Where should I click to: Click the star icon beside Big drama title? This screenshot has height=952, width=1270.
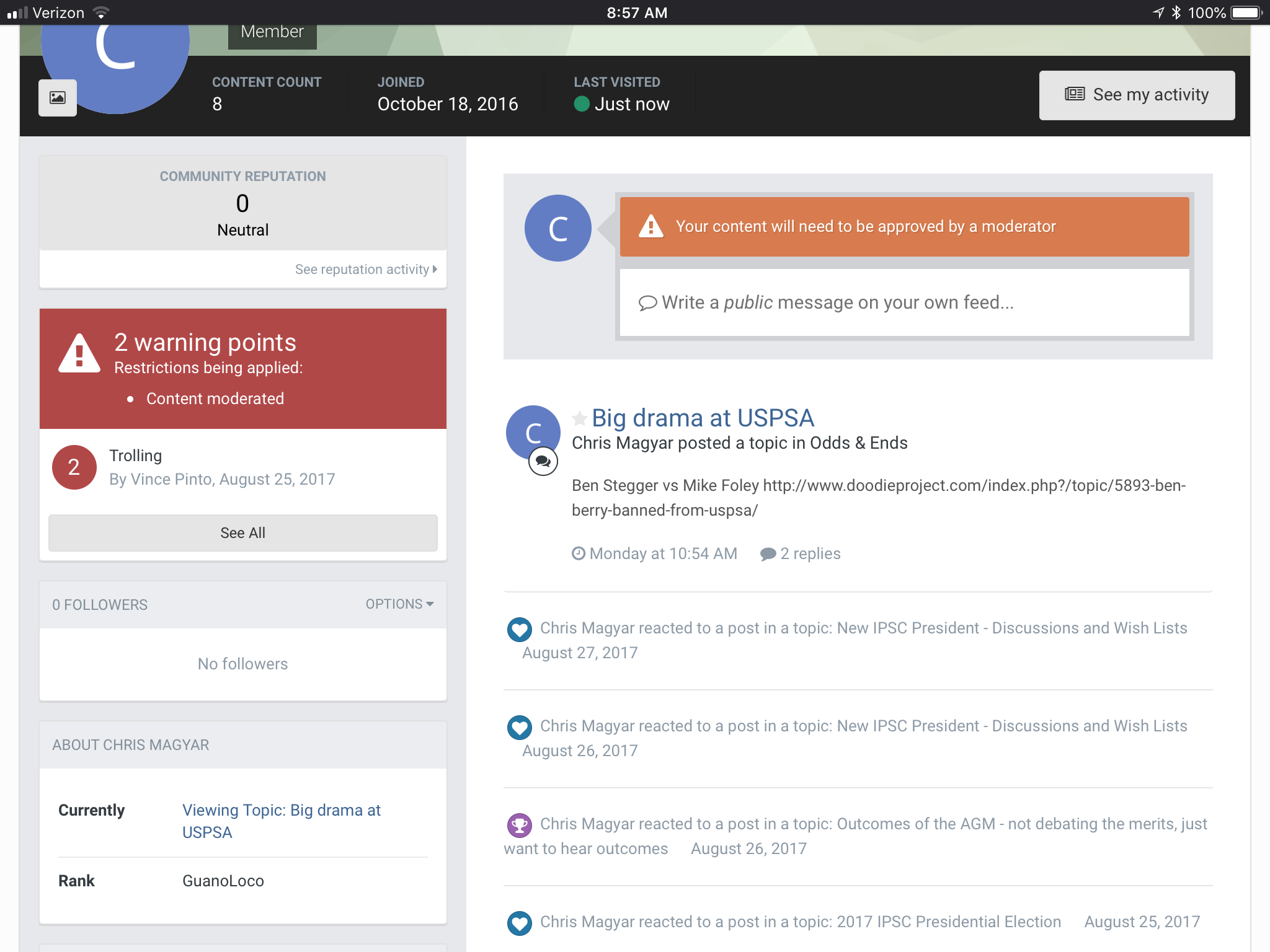pyautogui.click(x=579, y=418)
